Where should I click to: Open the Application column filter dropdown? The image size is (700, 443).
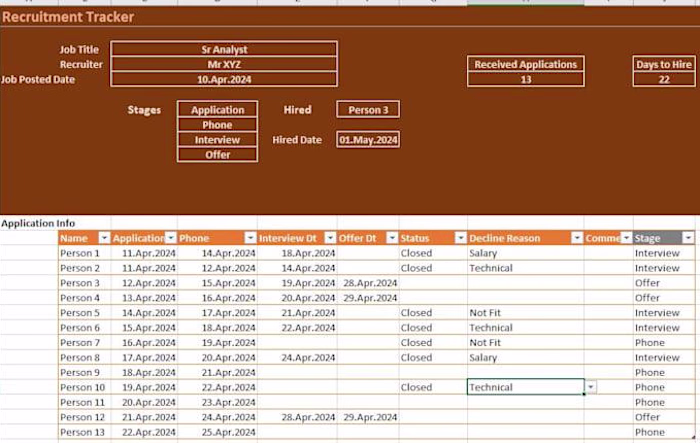pos(171,238)
